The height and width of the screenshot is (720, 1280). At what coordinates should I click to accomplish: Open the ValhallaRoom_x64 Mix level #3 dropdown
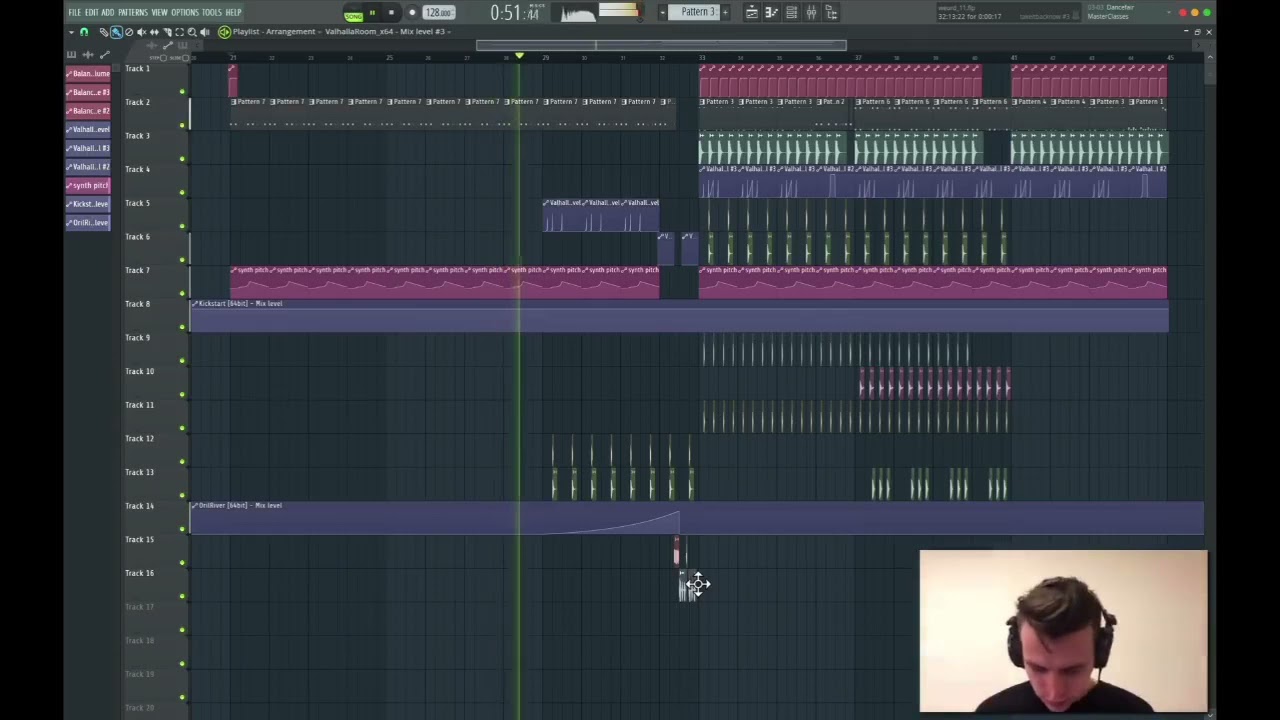[390, 31]
